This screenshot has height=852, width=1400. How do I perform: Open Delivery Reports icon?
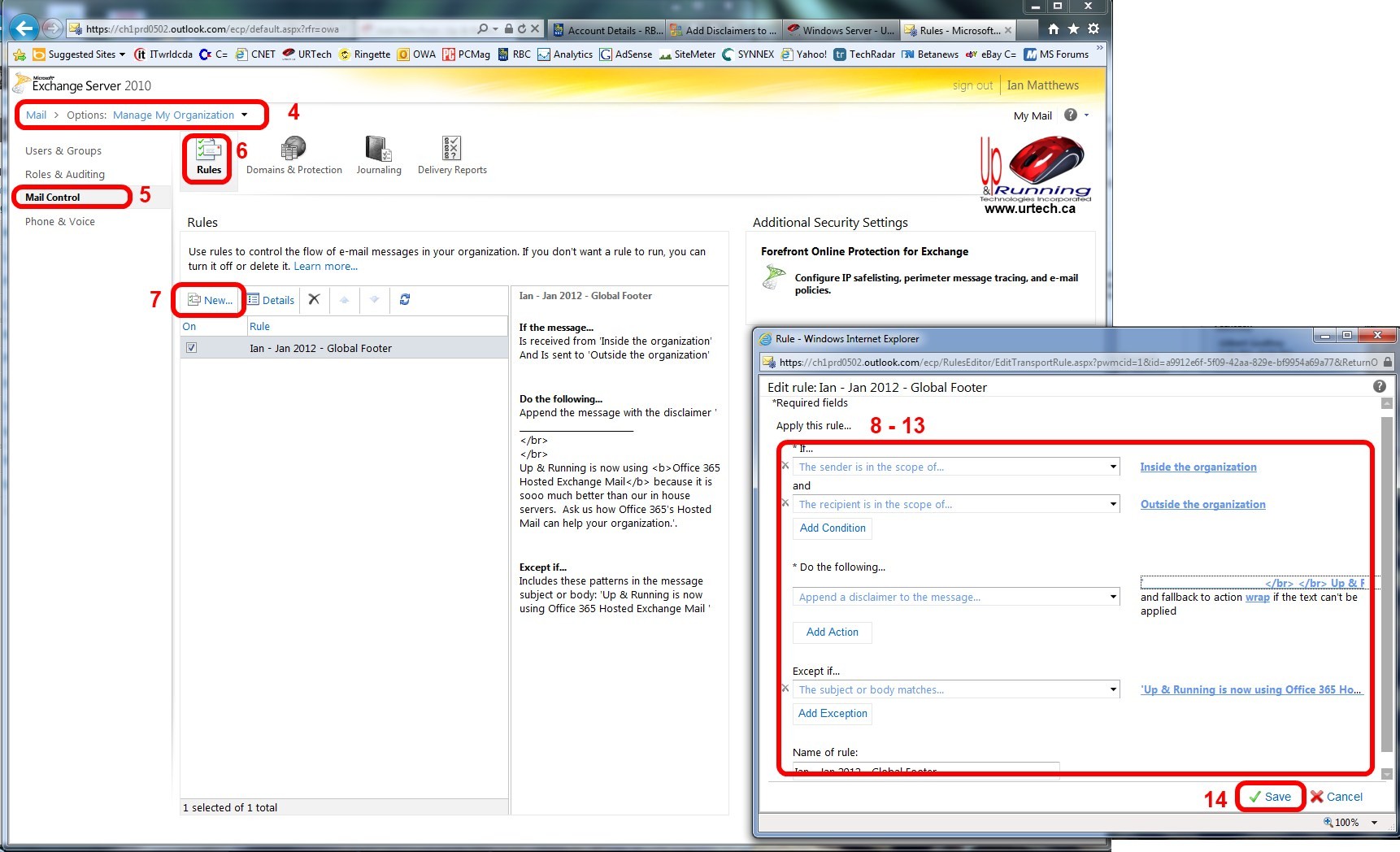point(451,156)
